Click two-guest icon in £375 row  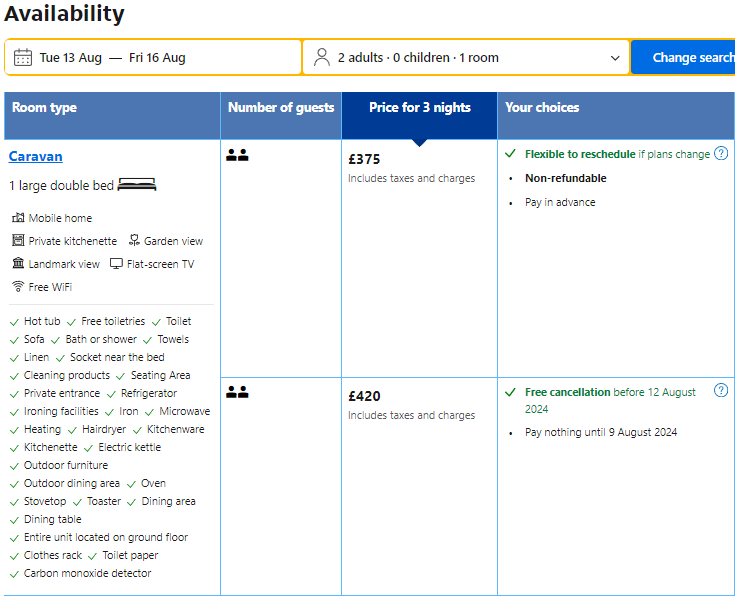click(237, 155)
